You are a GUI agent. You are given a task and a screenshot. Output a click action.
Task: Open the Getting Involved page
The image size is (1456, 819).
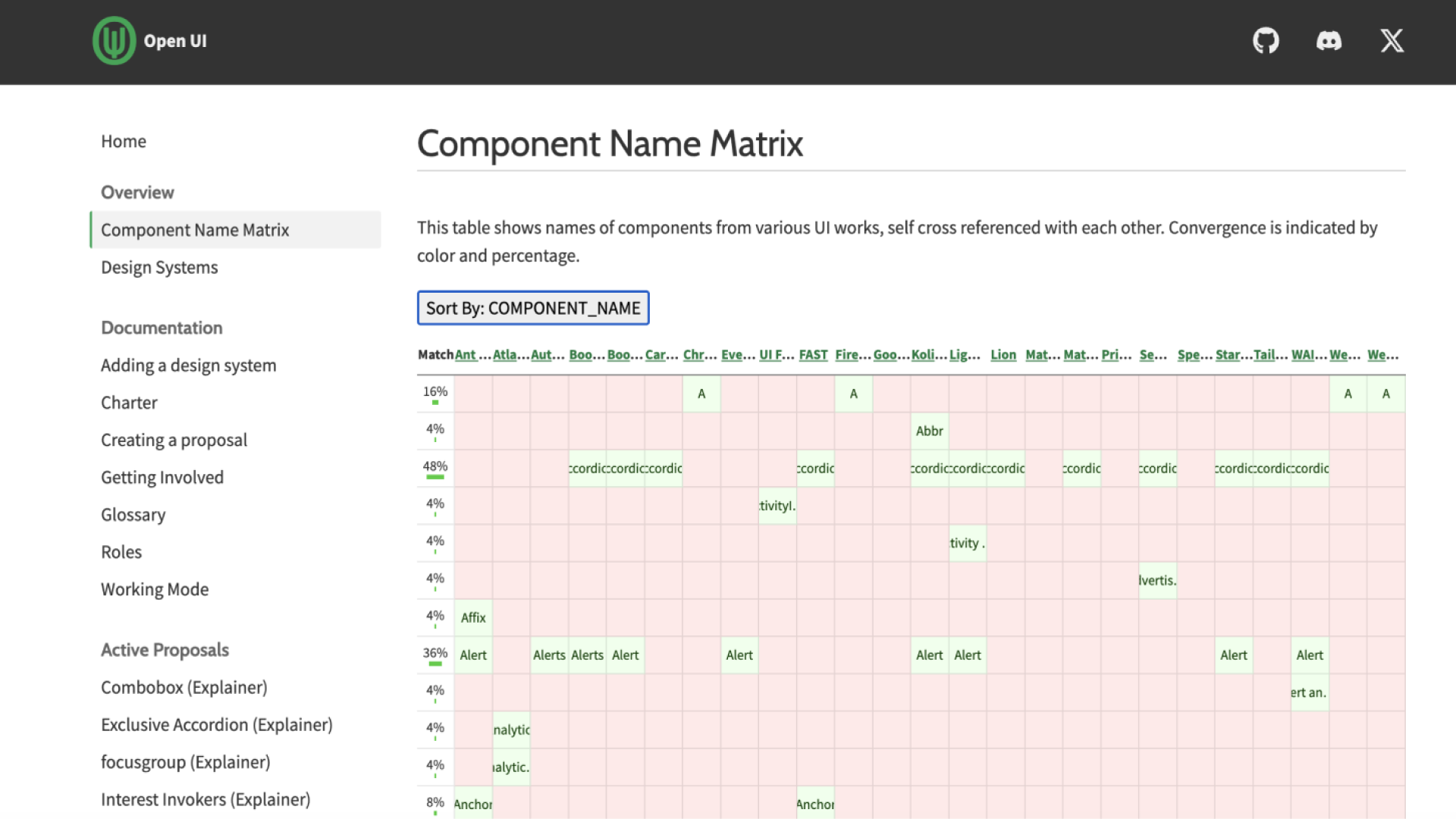(x=162, y=477)
